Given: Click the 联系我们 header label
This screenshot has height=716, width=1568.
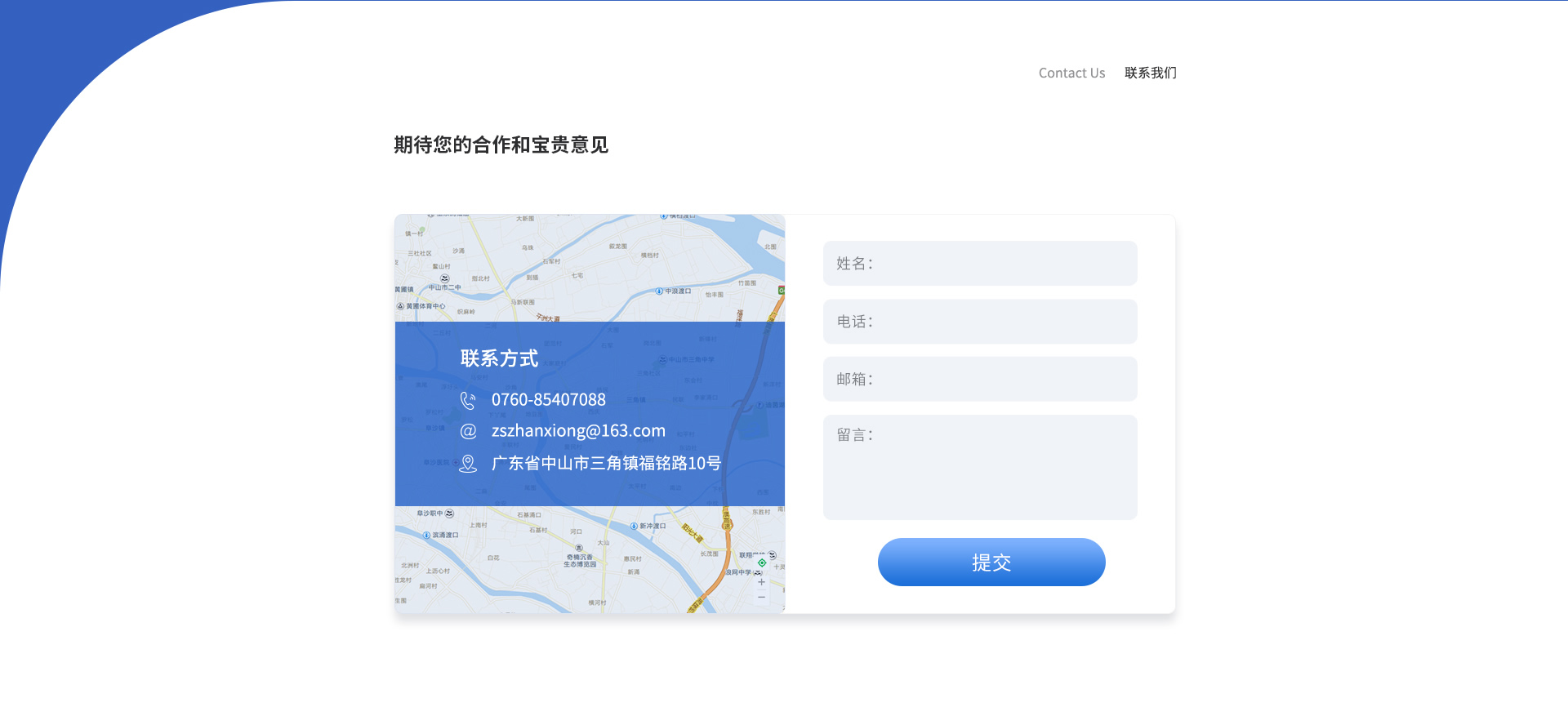Looking at the screenshot, I should 1150,73.
